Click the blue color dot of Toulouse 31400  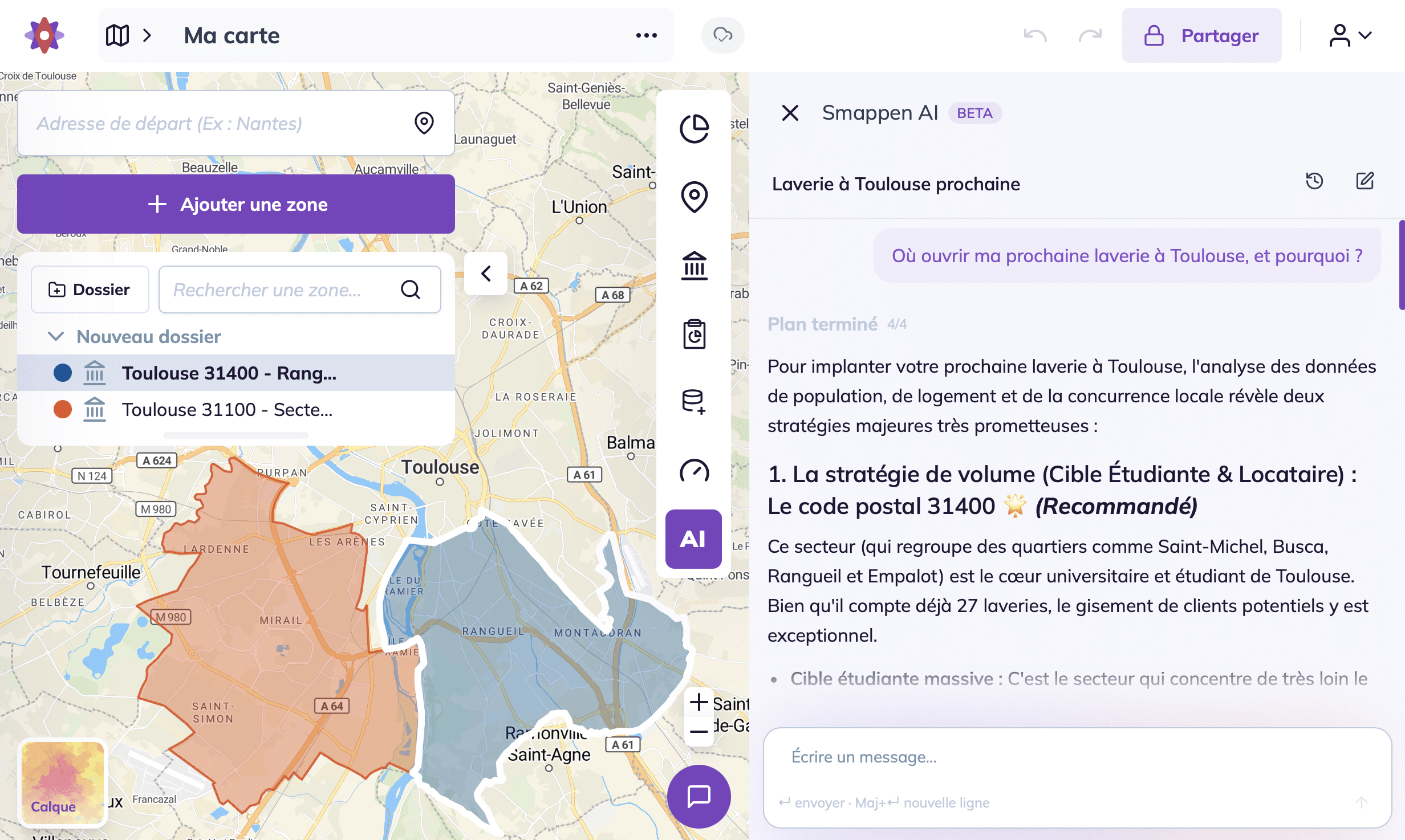click(63, 373)
